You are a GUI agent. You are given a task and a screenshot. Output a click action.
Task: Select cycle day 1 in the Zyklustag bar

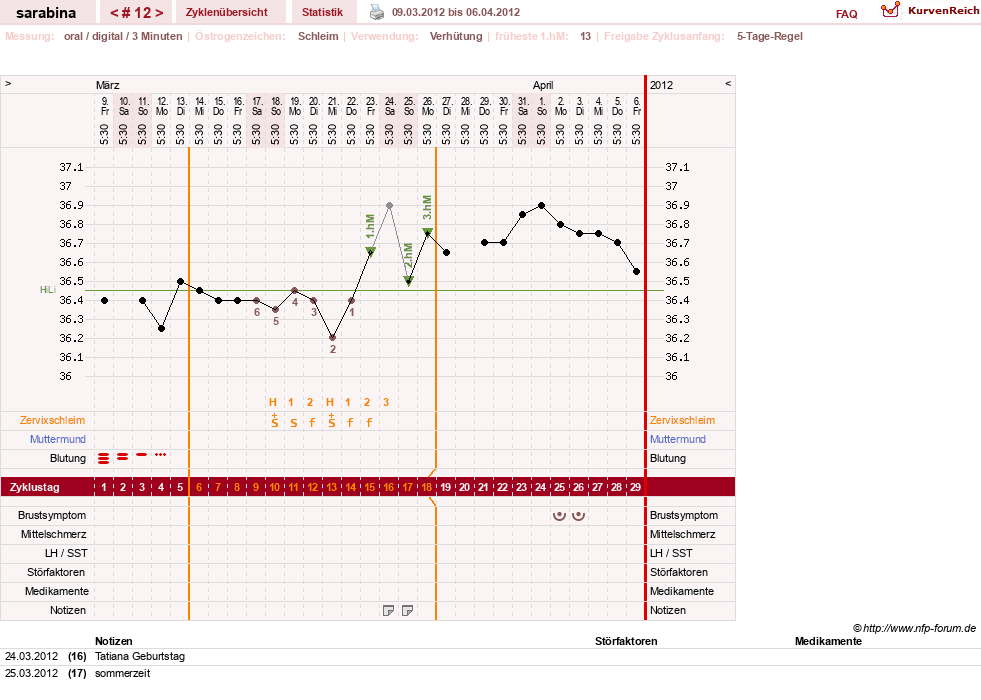coord(104,487)
